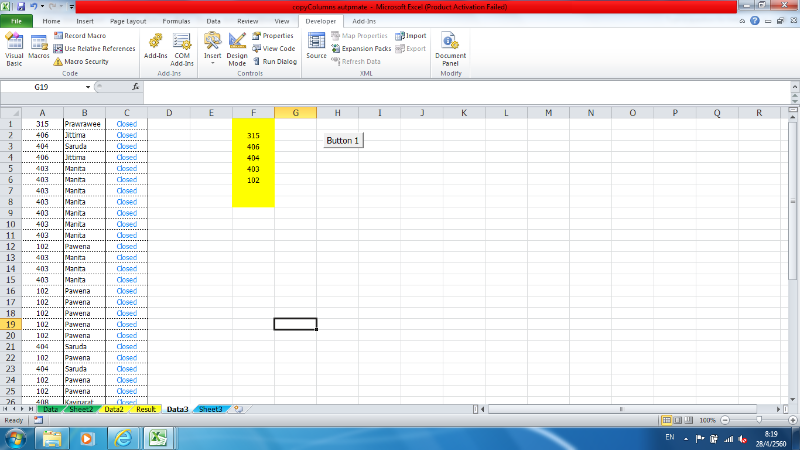Switch to Page Break Preview view

[x=690, y=420]
